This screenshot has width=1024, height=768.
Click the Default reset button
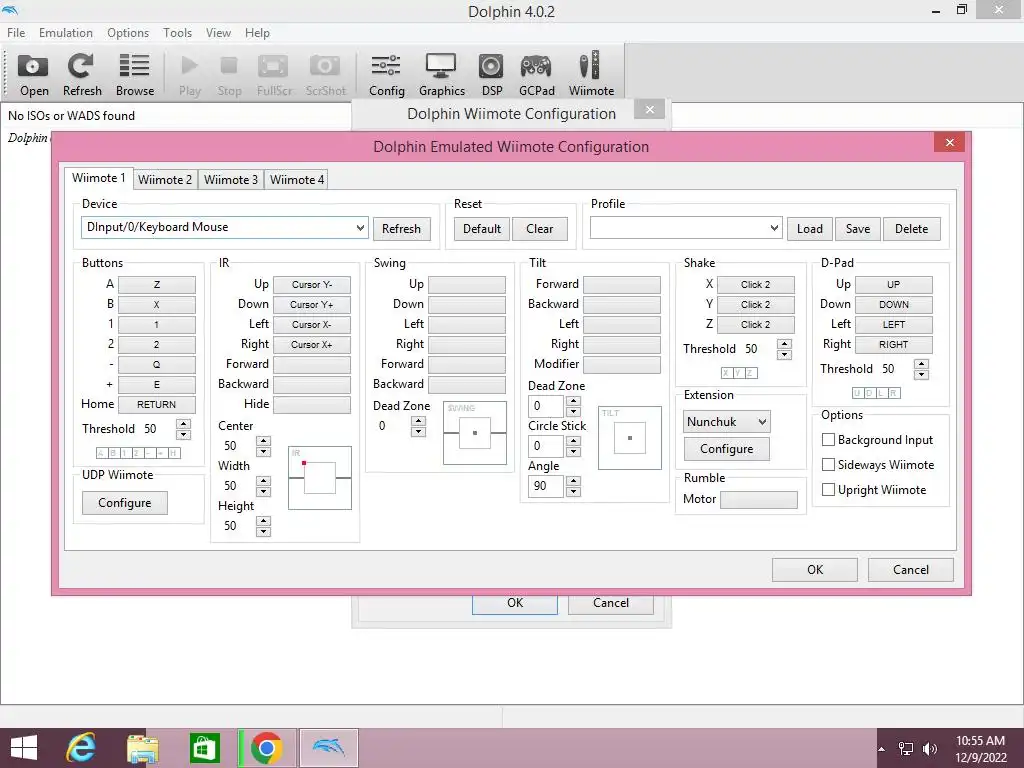481,229
